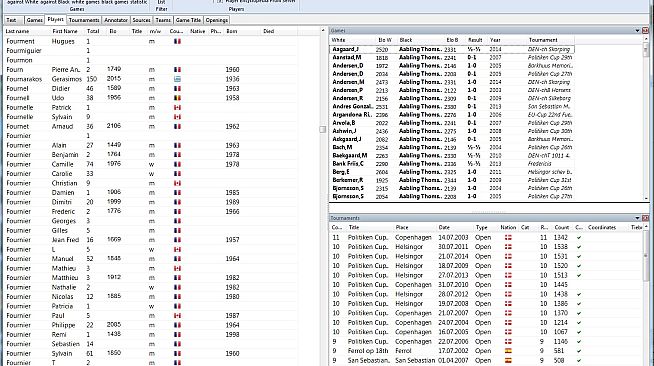
Task: Click the players list scroll-up arrow
Action: (322, 30)
